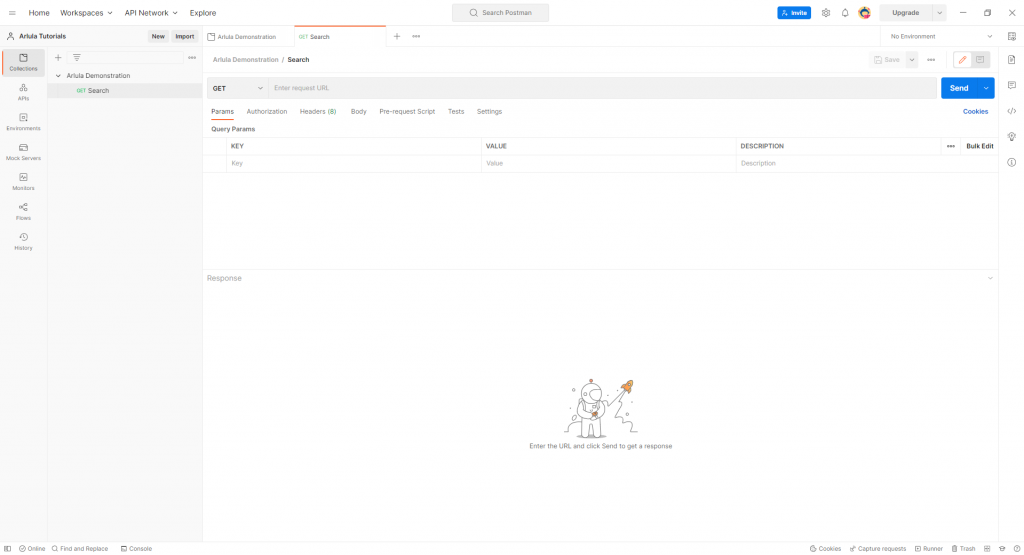Click the Upgrade button

(906, 13)
